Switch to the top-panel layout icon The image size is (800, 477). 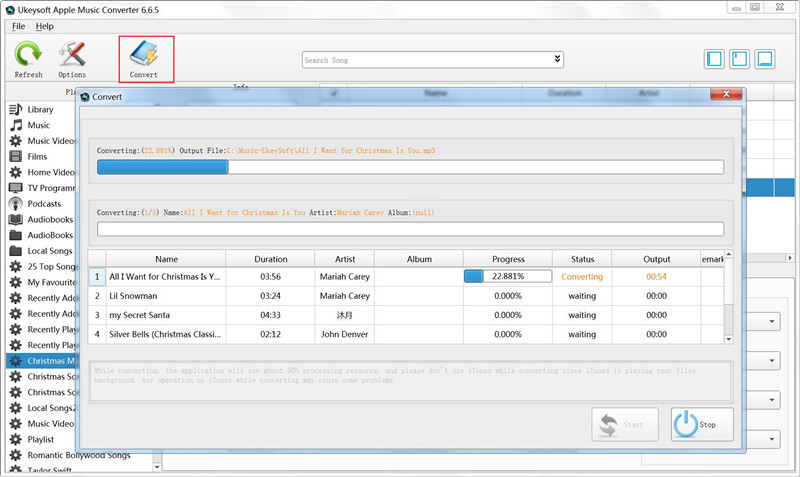click(x=739, y=59)
